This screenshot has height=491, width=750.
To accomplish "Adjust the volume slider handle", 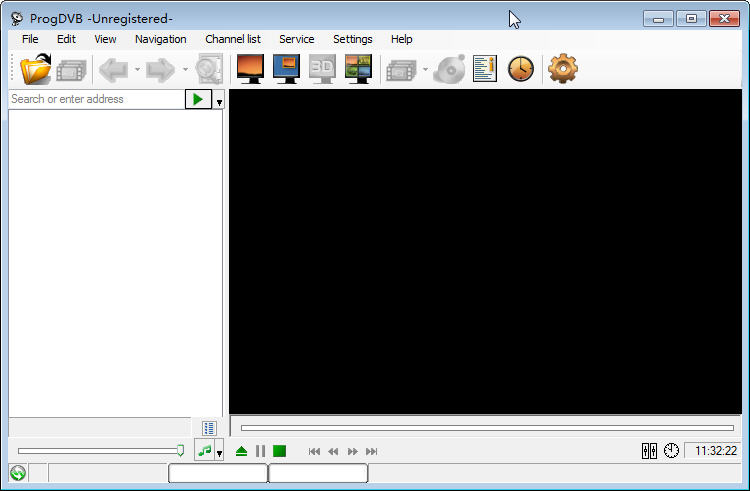I will click(180, 450).
